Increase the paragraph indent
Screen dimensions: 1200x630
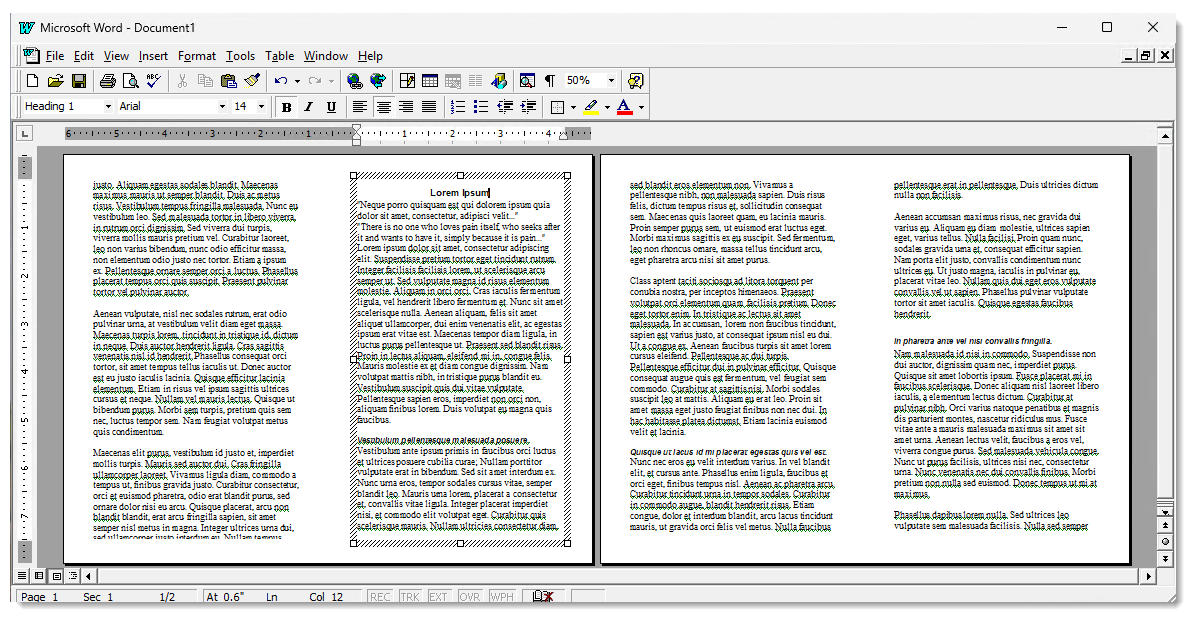[527, 107]
